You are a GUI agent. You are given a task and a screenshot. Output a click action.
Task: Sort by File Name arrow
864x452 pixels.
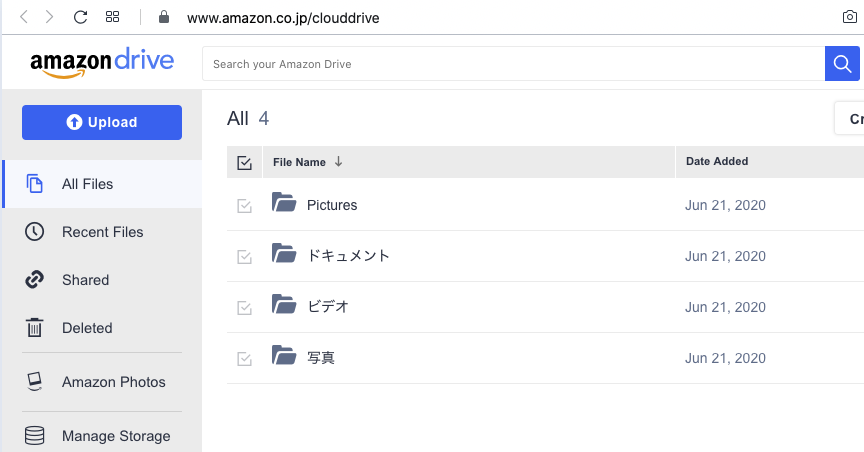[x=338, y=162]
